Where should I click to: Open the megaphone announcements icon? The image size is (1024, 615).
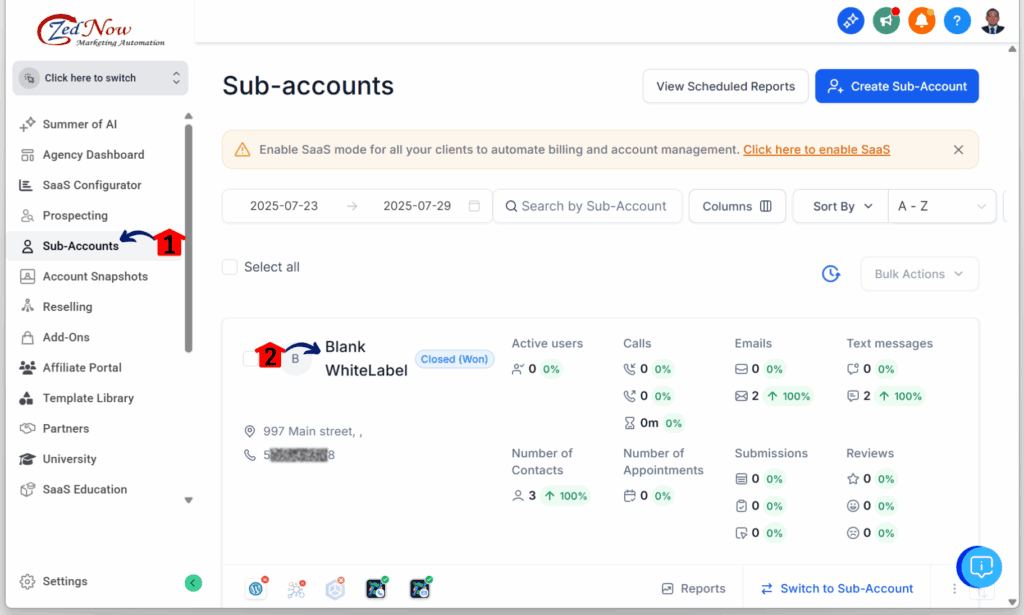point(886,21)
